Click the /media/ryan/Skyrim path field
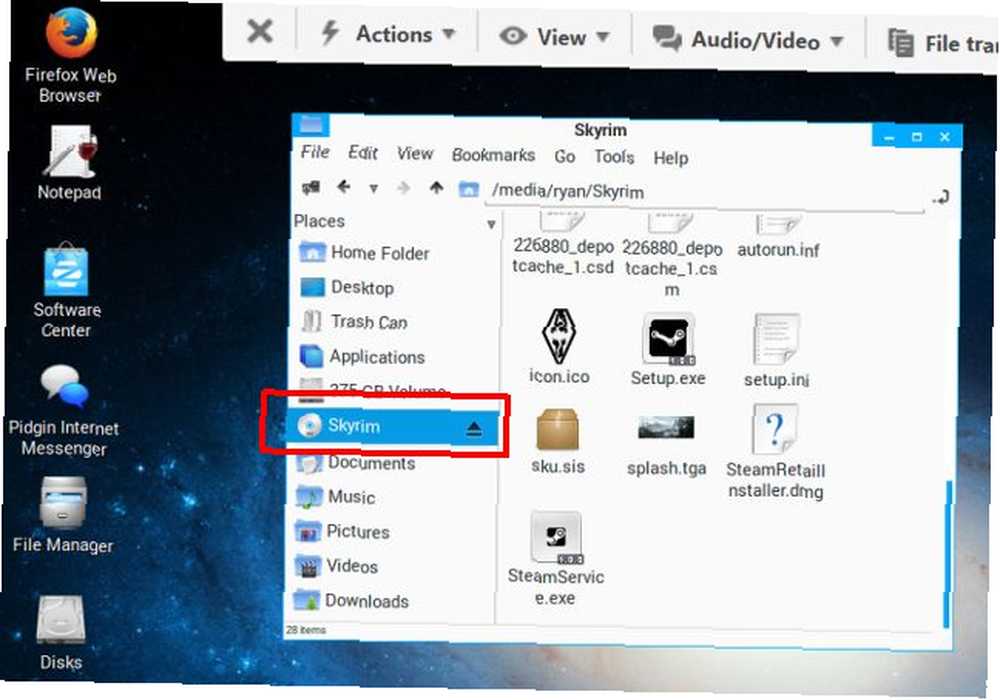 [704, 194]
